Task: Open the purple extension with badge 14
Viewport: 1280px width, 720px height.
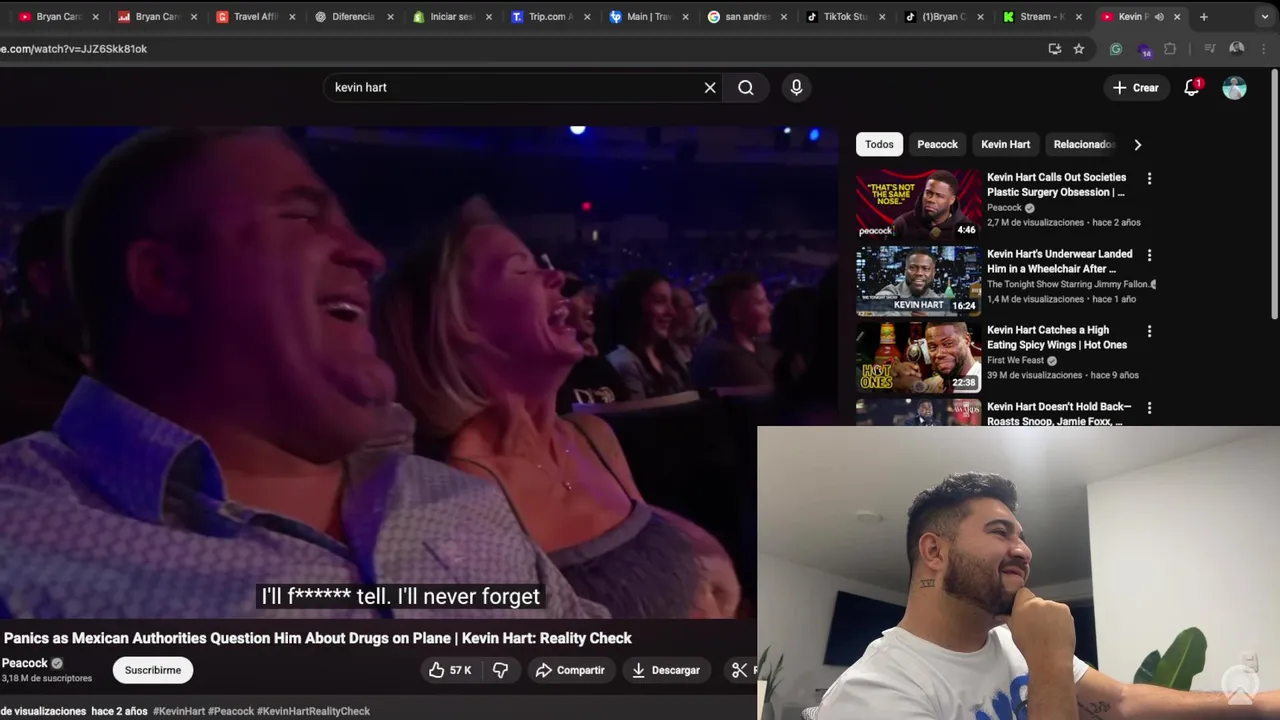Action: coord(1144,50)
